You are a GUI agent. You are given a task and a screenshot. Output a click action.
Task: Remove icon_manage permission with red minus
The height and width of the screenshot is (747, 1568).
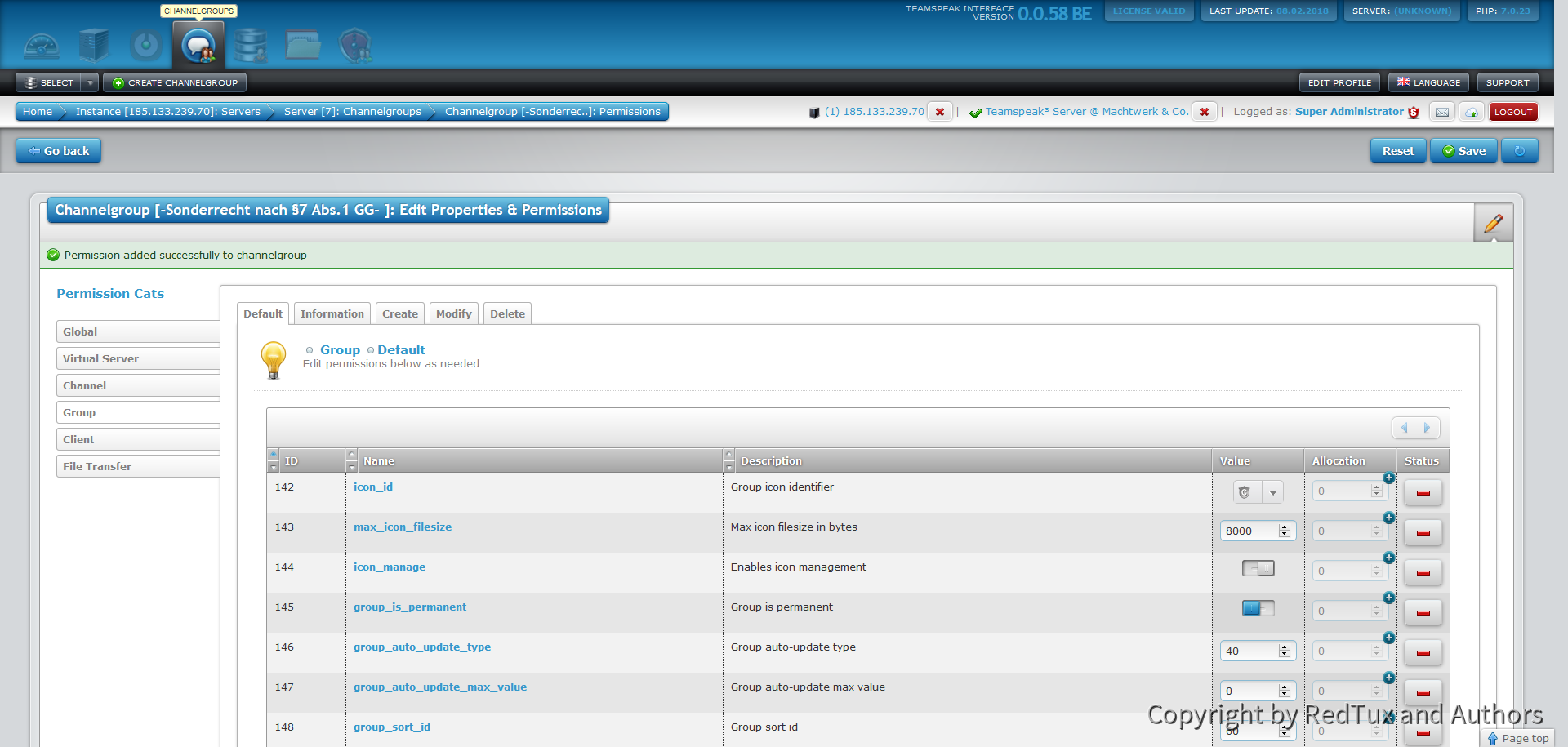click(x=1423, y=572)
